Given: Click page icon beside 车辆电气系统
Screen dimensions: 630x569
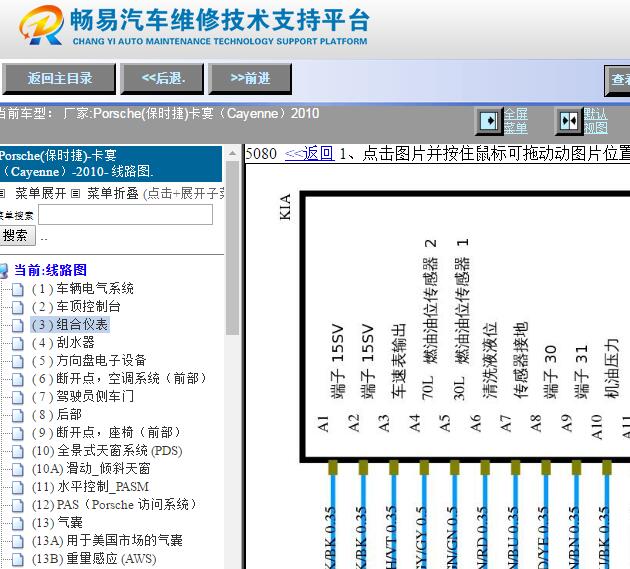Looking at the screenshot, I should pyautogui.click(x=17, y=289).
